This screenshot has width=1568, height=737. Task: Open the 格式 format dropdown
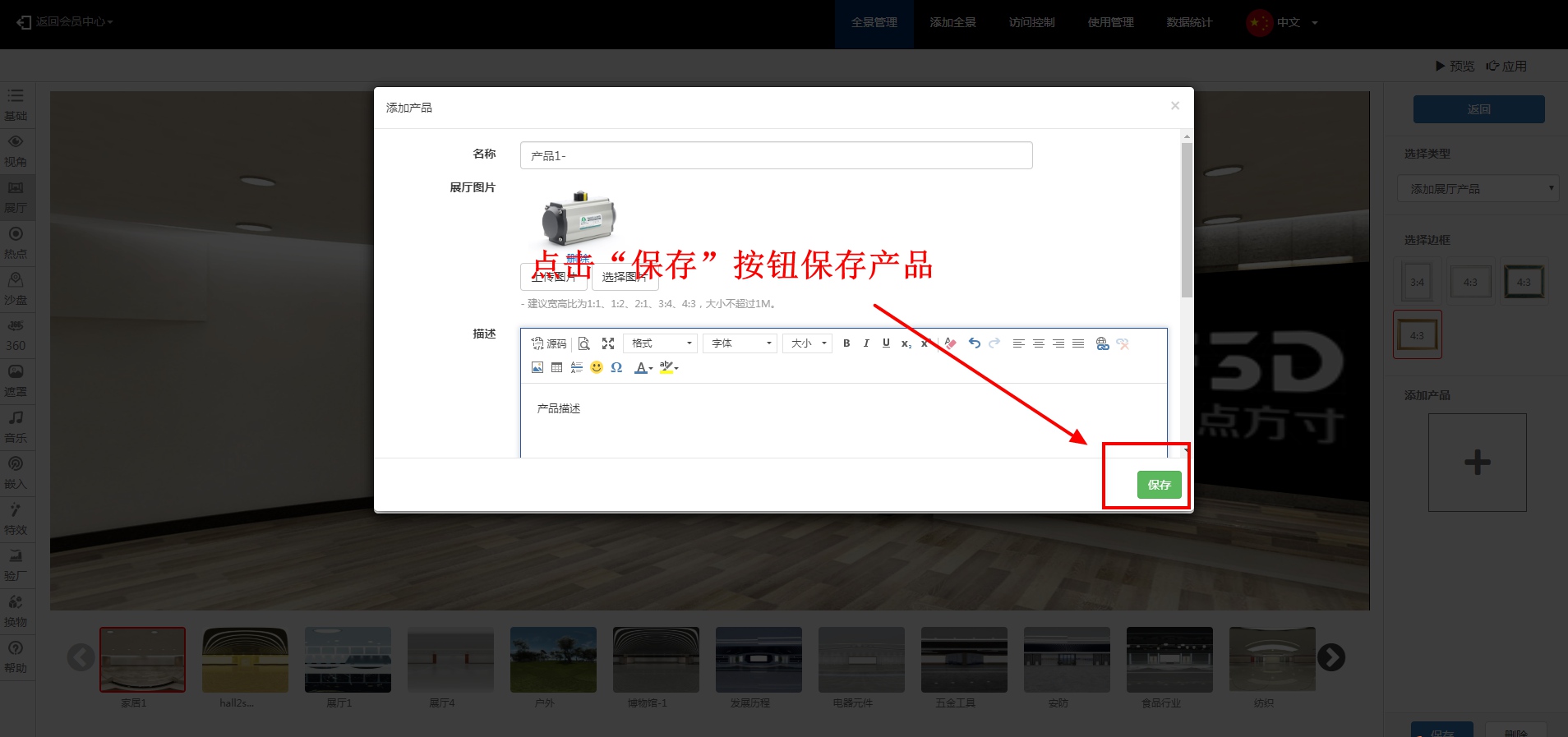click(x=661, y=343)
